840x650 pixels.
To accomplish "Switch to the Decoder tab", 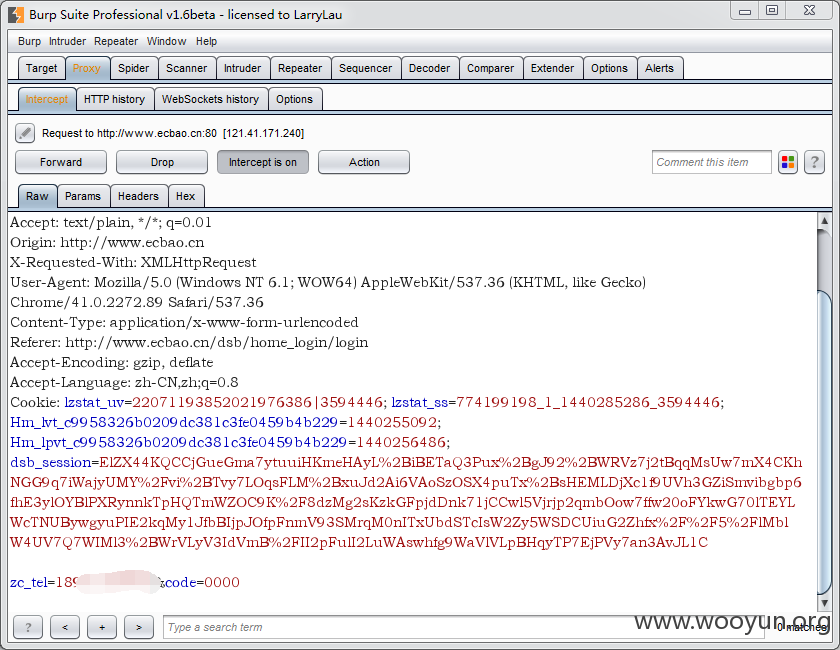I will tap(430, 68).
